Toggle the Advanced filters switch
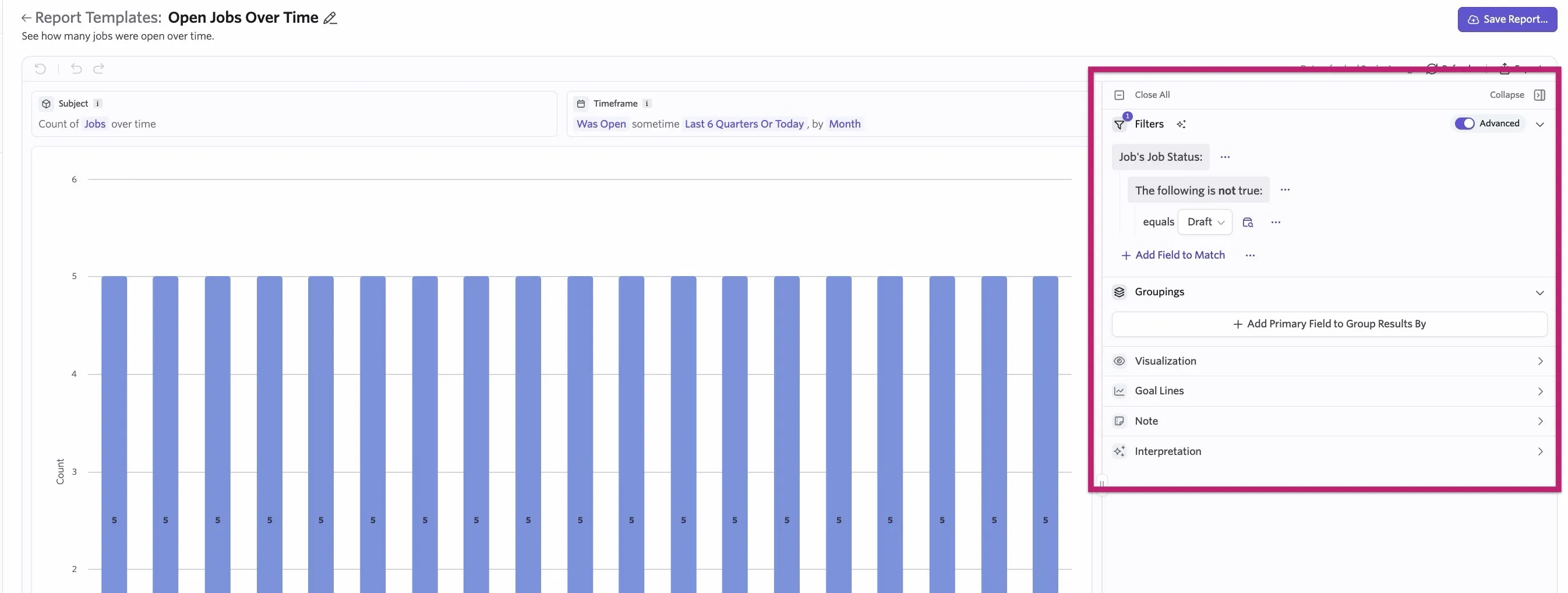 pyautogui.click(x=1464, y=123)
